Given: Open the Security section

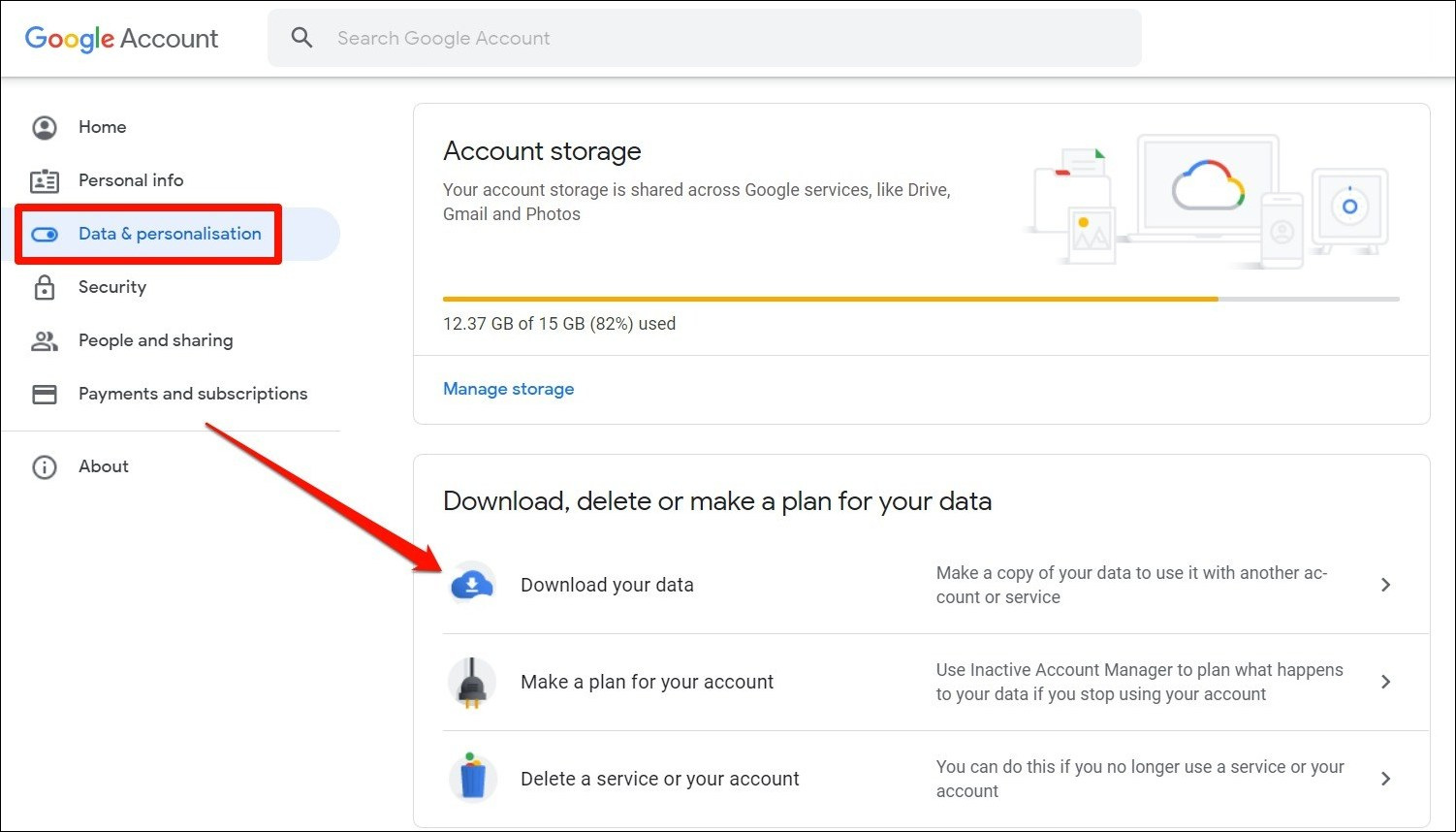Looking at the screenshot, I should coord(112,287).
